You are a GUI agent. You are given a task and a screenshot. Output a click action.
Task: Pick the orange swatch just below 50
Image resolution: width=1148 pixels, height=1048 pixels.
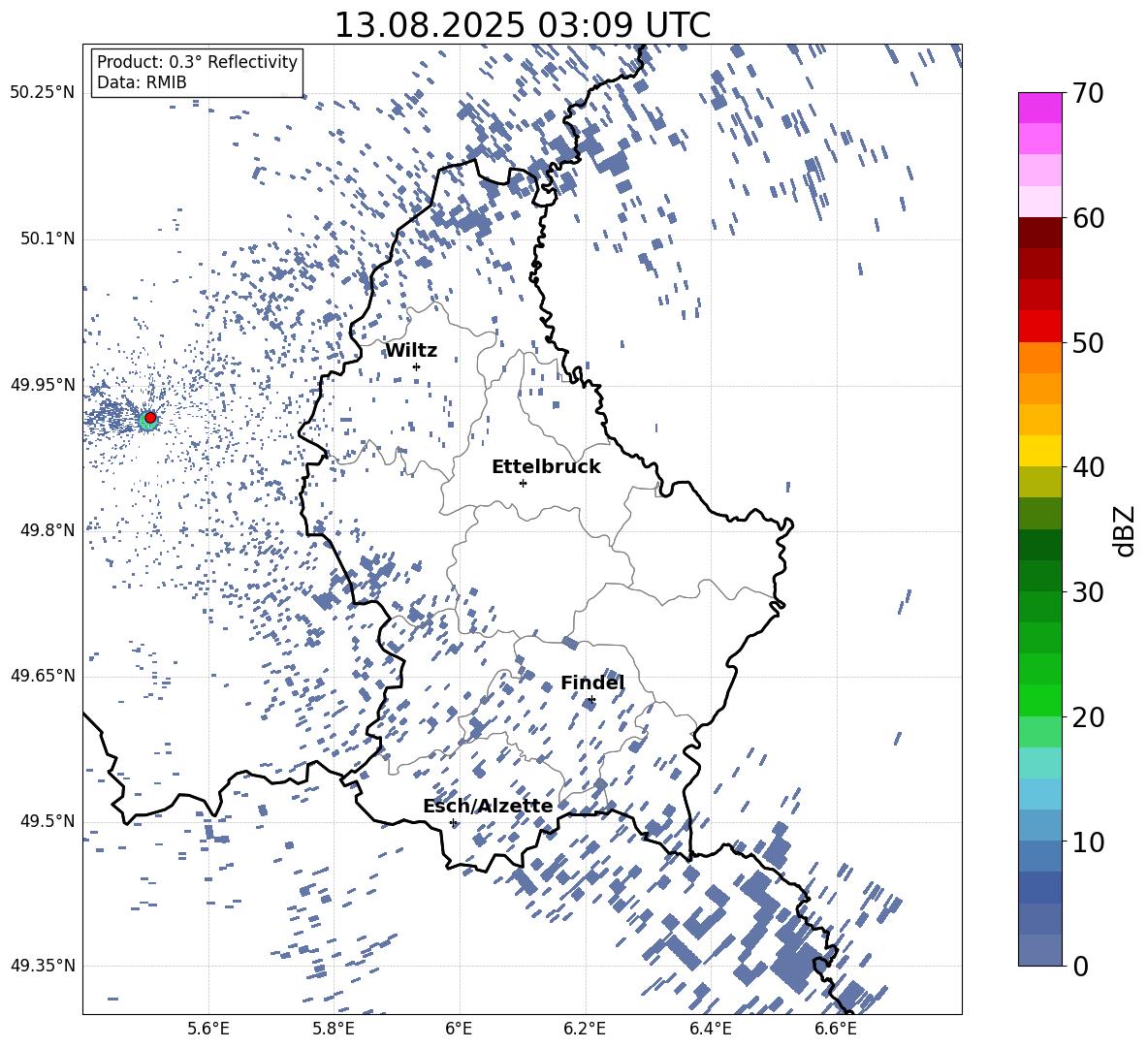pos(1040,358)
